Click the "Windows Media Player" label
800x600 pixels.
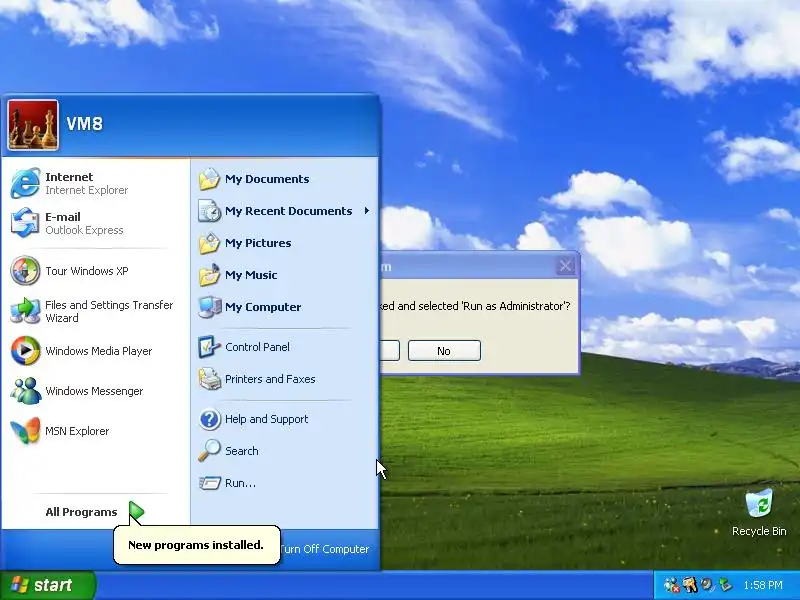click(x=99, y=351)
